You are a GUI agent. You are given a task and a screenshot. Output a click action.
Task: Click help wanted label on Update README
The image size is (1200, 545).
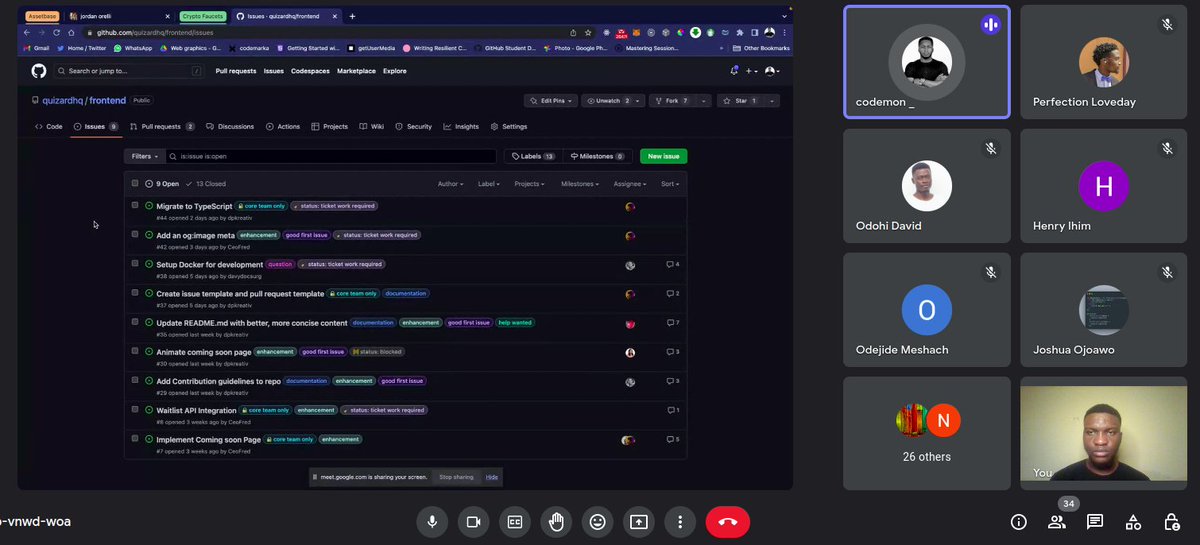(x=515, y=323)
